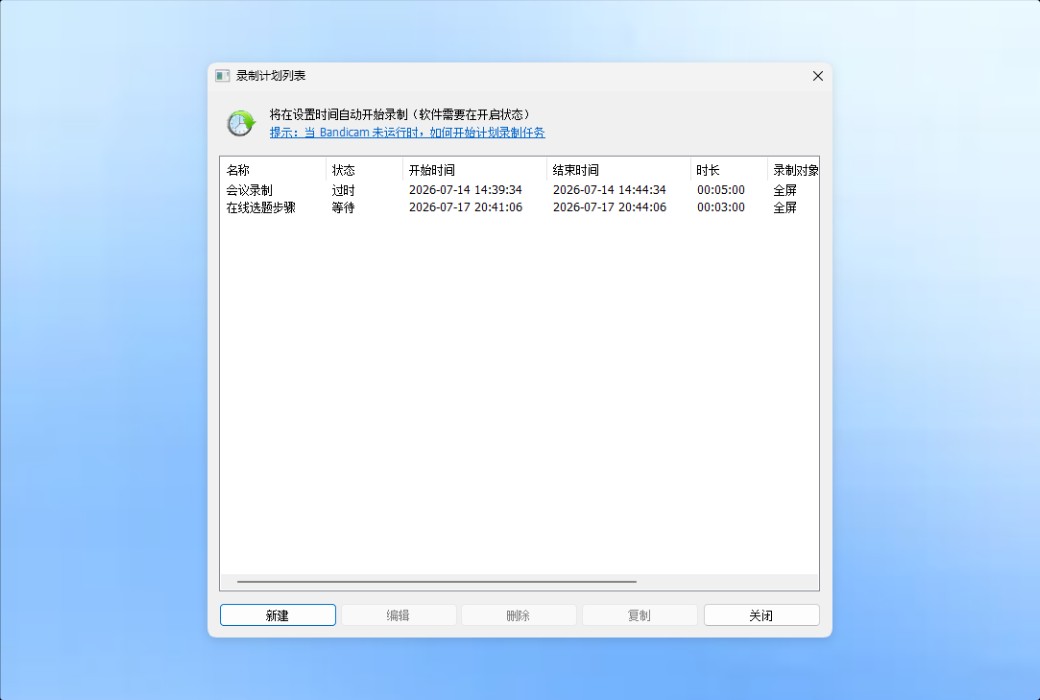Sort by the 开始时间 column header
The height and width of the screenshot is (700, 1040).
474,170
